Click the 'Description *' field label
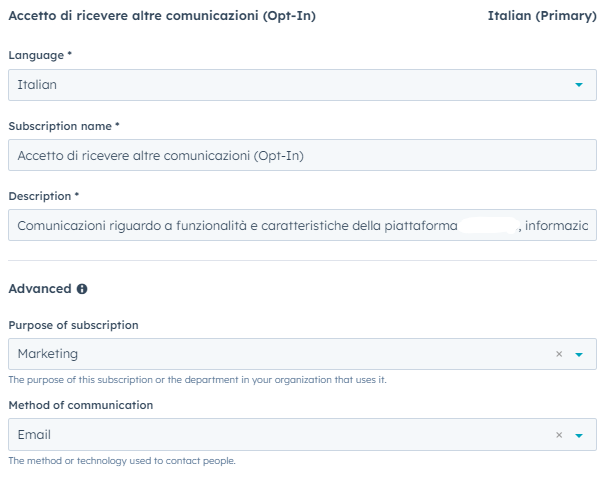The width and height of the screenshot is (605, 482). [44, 196]
